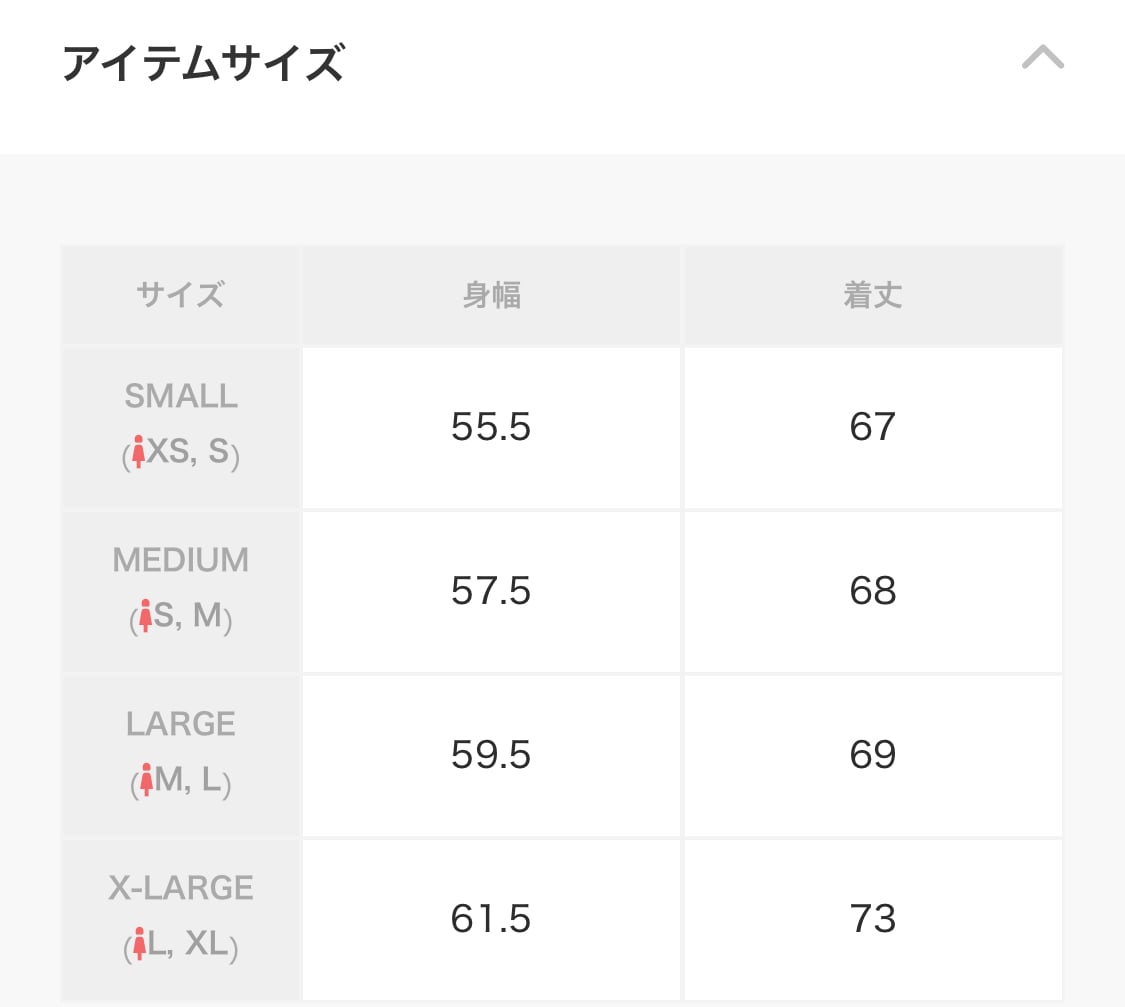Screen dimensions: 1125x1007
Task: Click the 67 length cell
Action: point(873,427)
